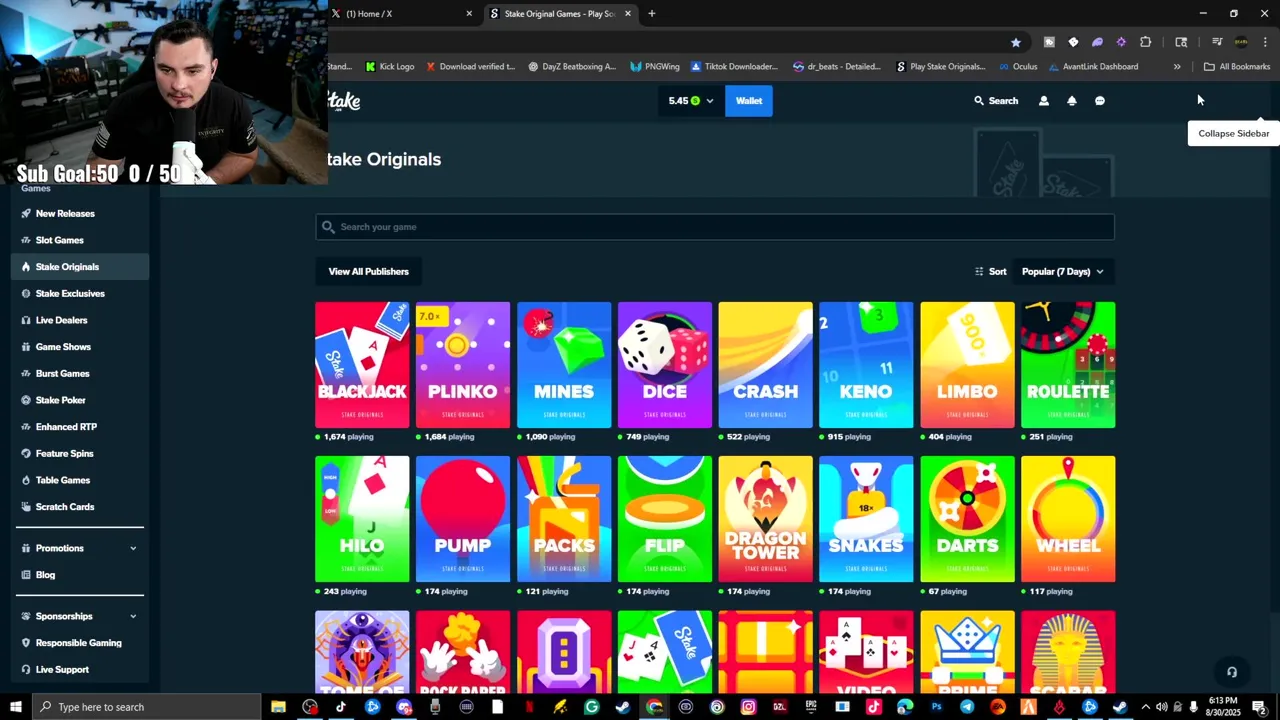This screenshot has width=1280, height=720.
Task: Click View All Publishers button
Action: 369,271
